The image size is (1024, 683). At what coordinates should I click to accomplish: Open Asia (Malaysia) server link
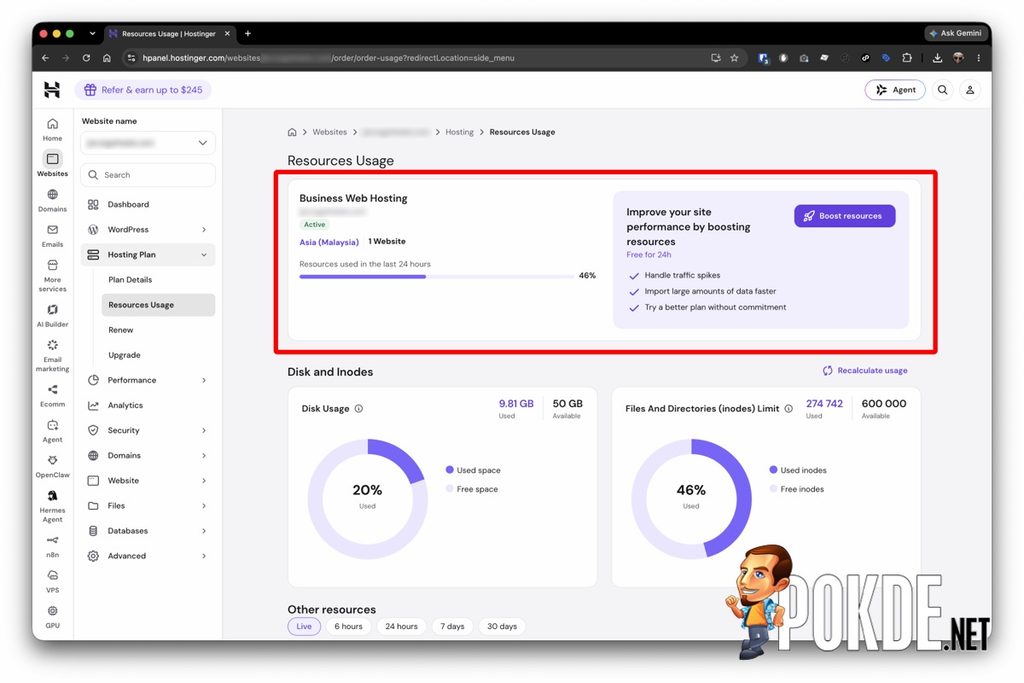[329, 242]
